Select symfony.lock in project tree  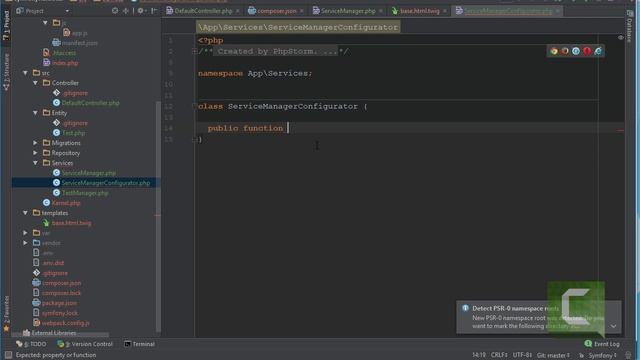(60, 313)
